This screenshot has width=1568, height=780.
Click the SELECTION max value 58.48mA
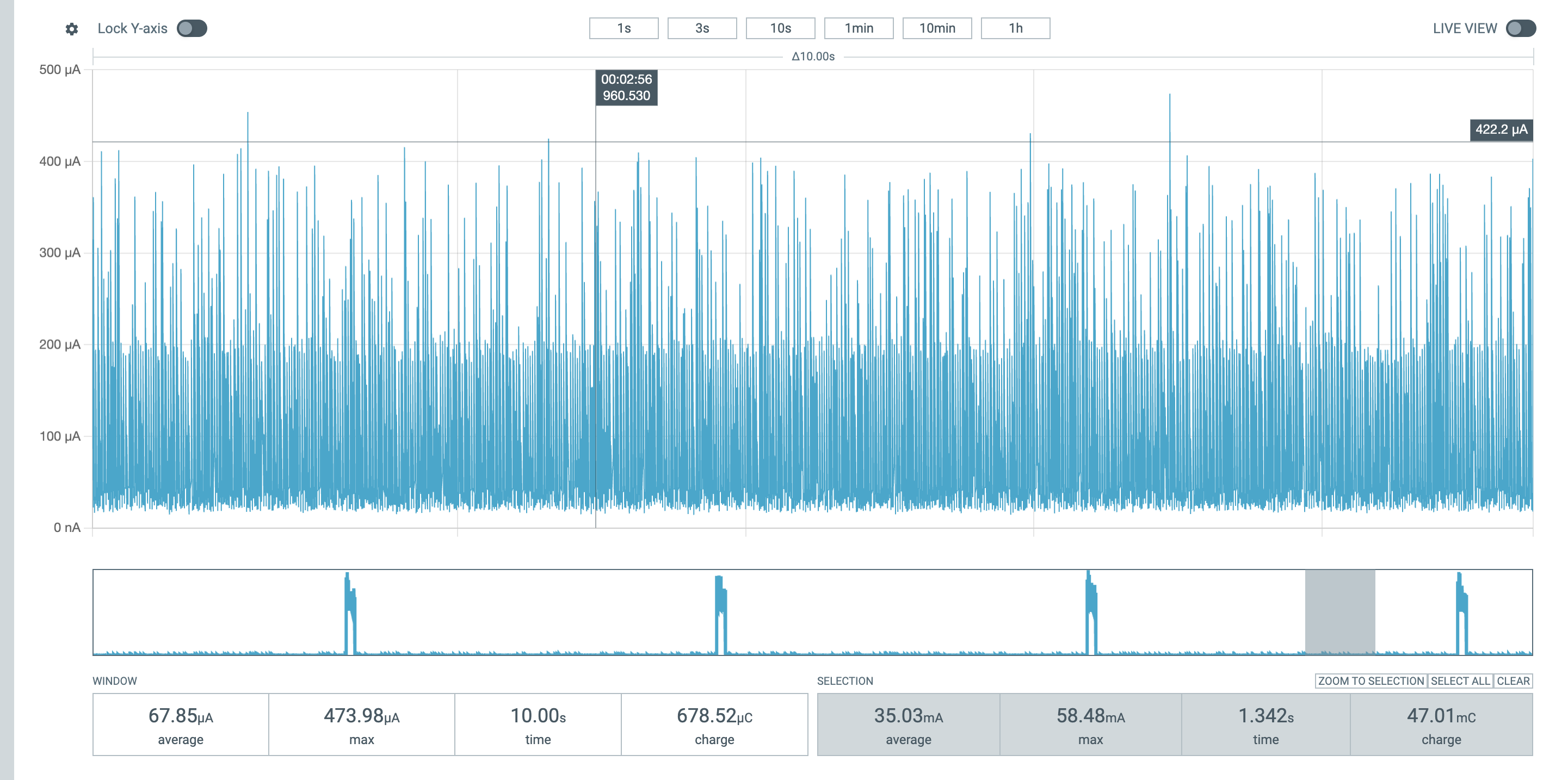coord(1090,716)
